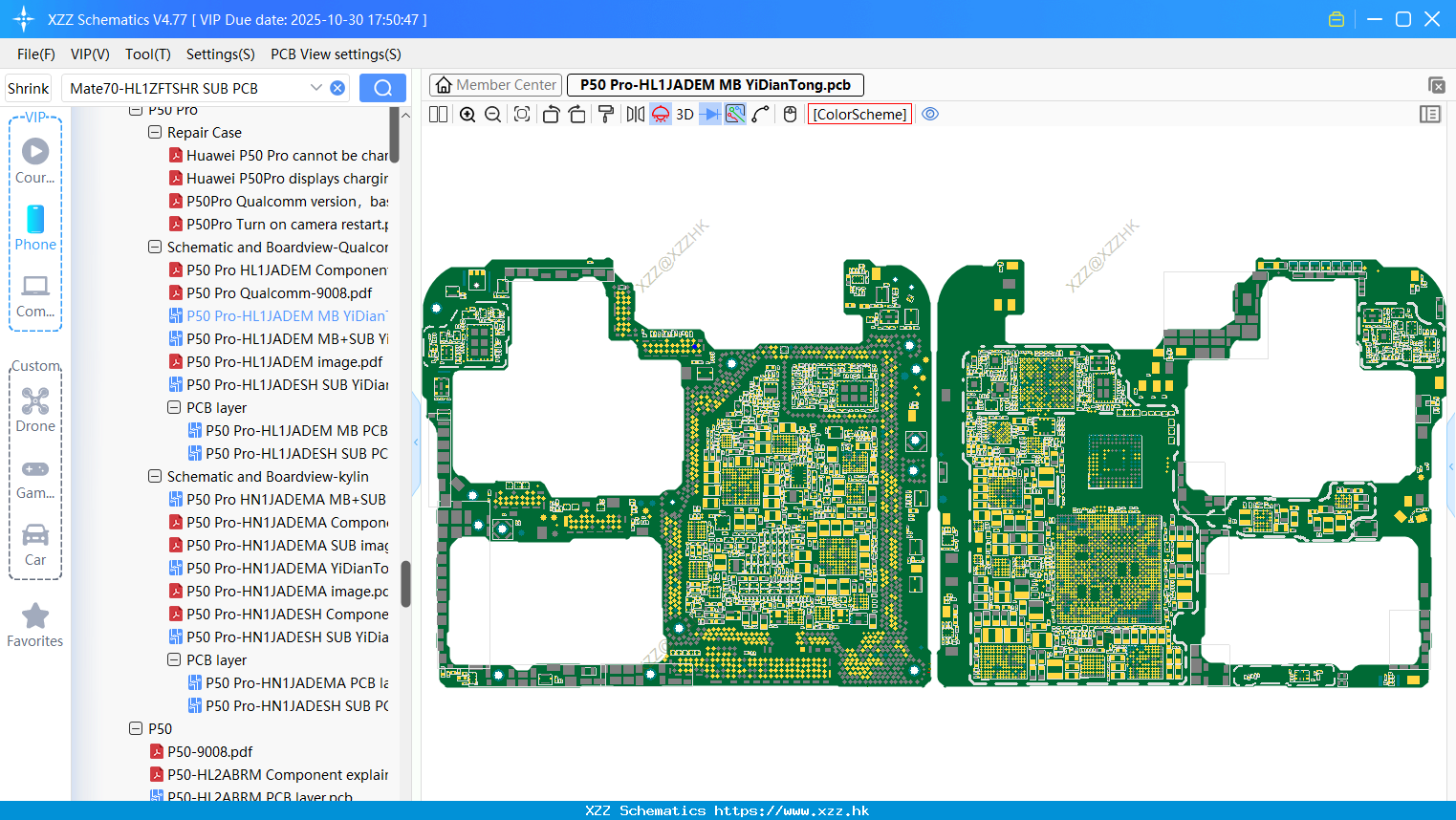Open the Settings(S) menu
1456x820 pixels.
(x=221, y=54)
